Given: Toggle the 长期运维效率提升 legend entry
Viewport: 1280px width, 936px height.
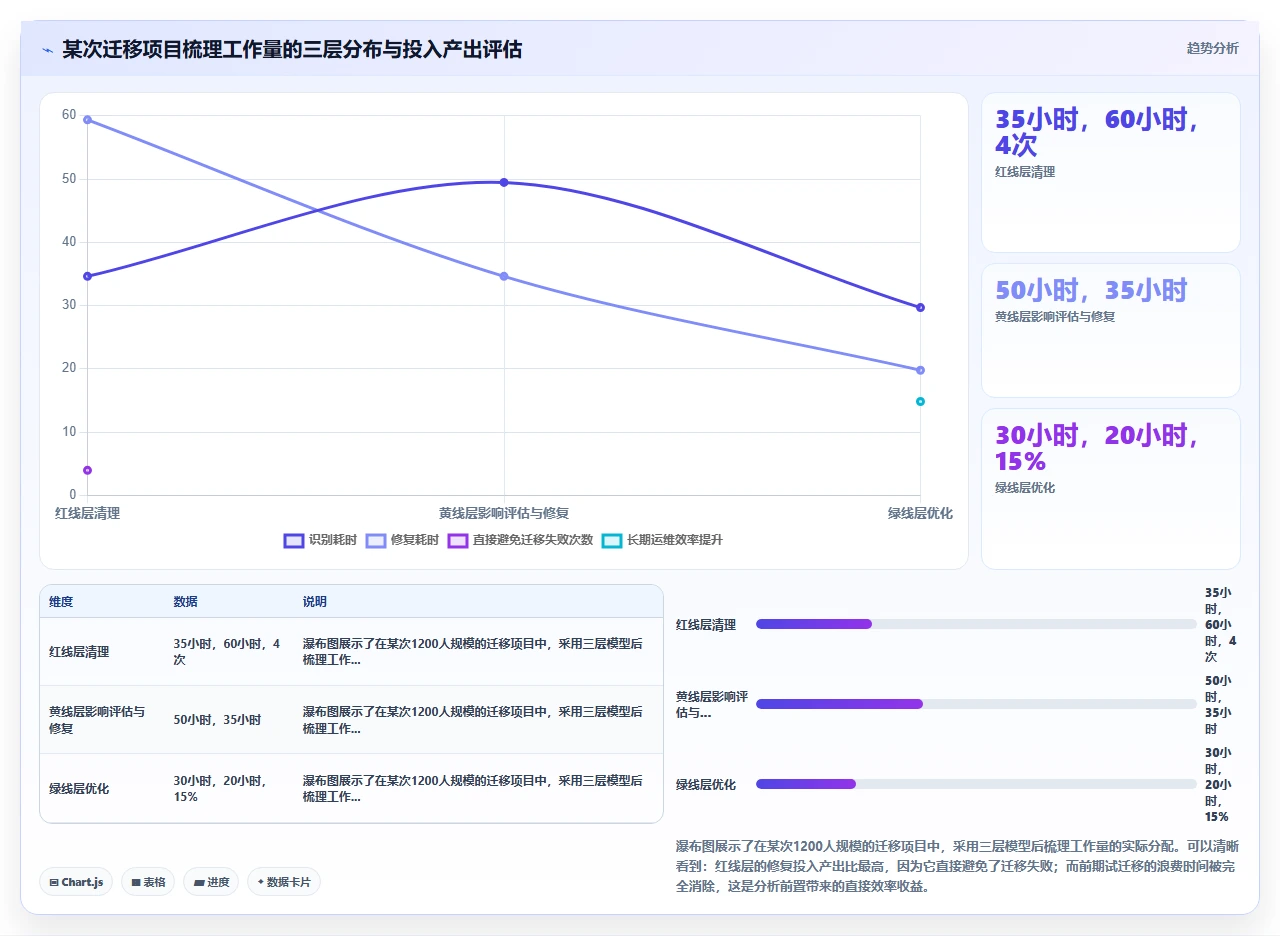Looking at the screenshot, I should (662, 540).
